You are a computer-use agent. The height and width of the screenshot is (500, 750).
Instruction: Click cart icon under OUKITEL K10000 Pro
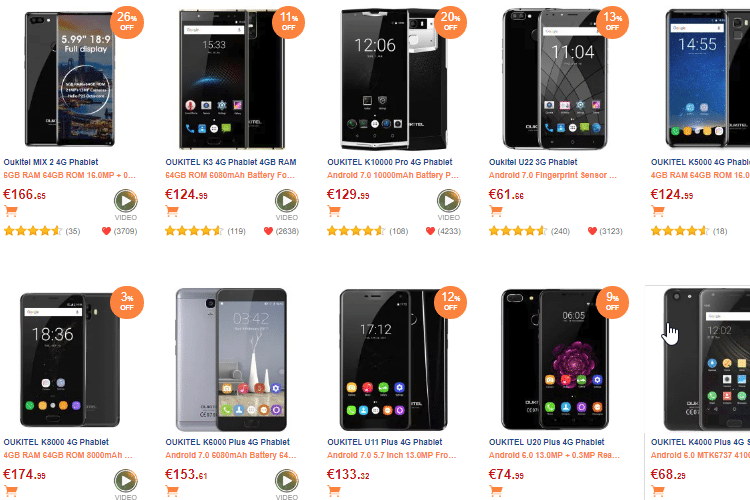(334, 211)
